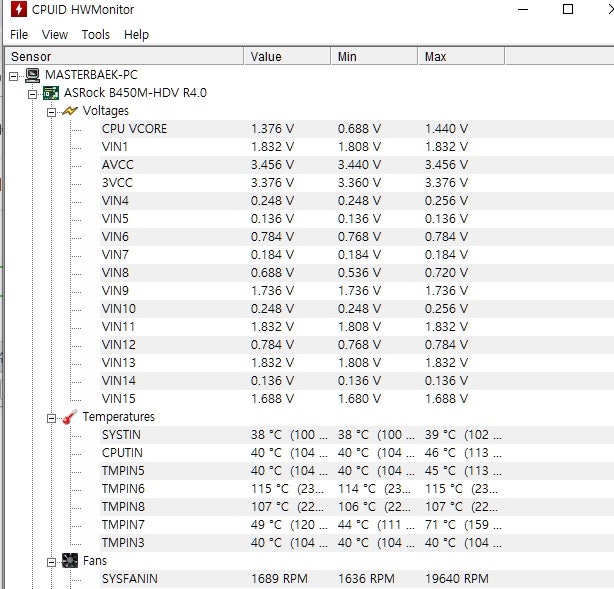Select the CPUTIN temperature row
Viewport: 614px width, 589px height.
tap(122, 453)
